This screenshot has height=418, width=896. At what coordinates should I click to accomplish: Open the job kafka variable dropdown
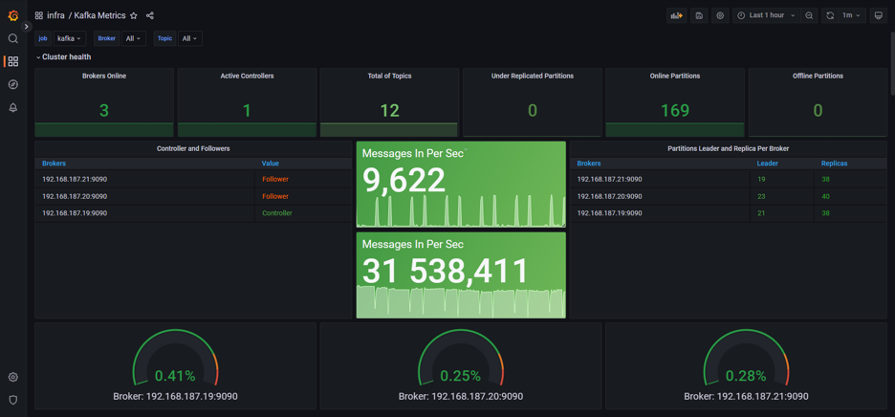coord(70,38)
